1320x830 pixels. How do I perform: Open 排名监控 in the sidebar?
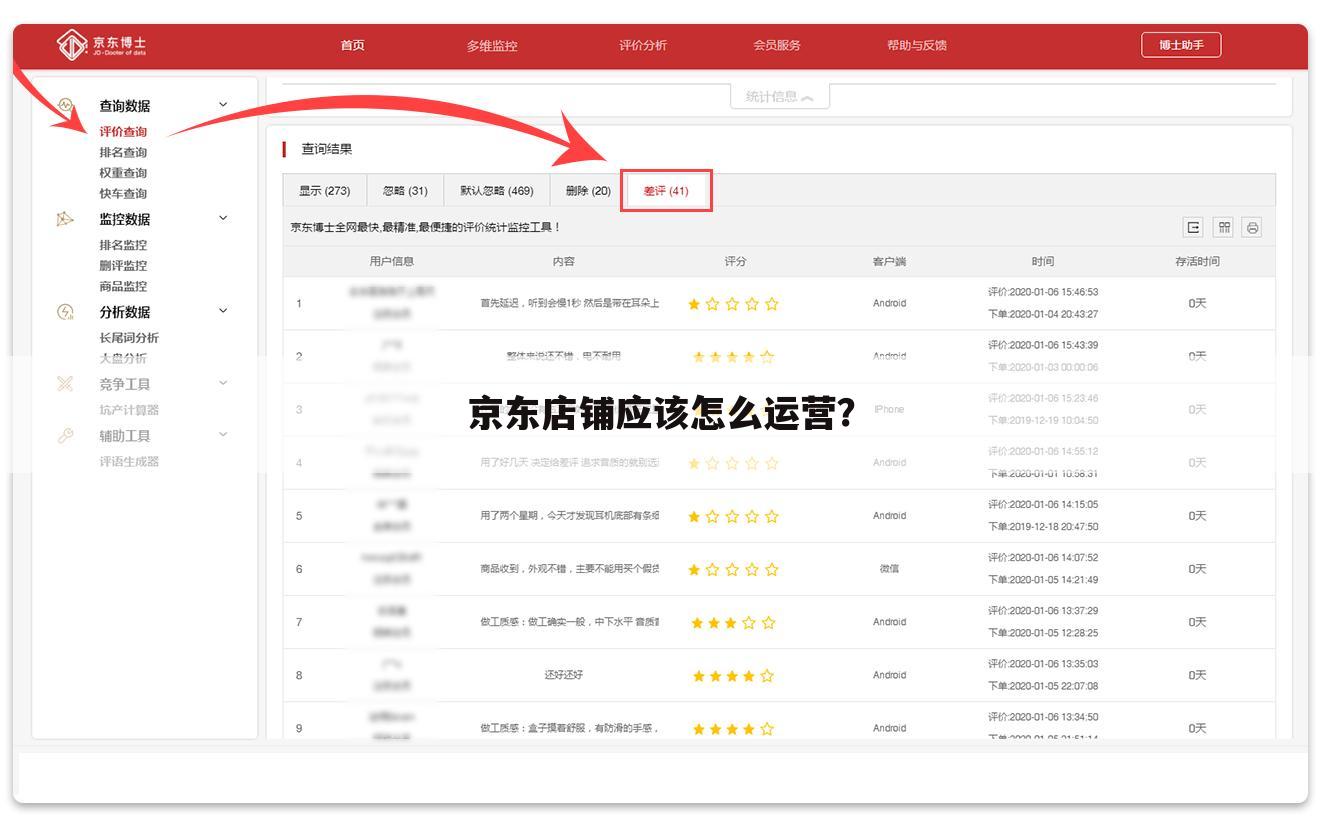coord(123,245)
